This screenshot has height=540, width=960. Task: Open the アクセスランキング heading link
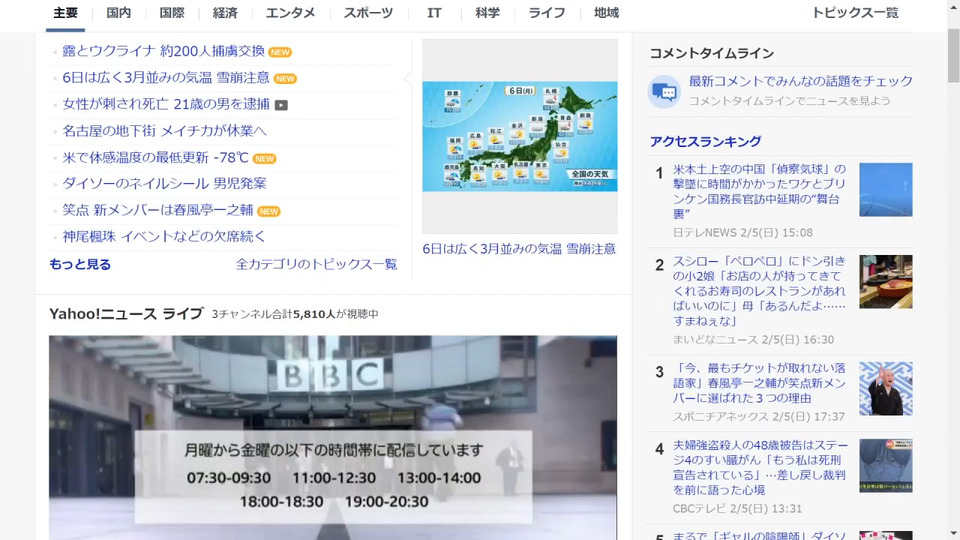[x=705, y=141]
